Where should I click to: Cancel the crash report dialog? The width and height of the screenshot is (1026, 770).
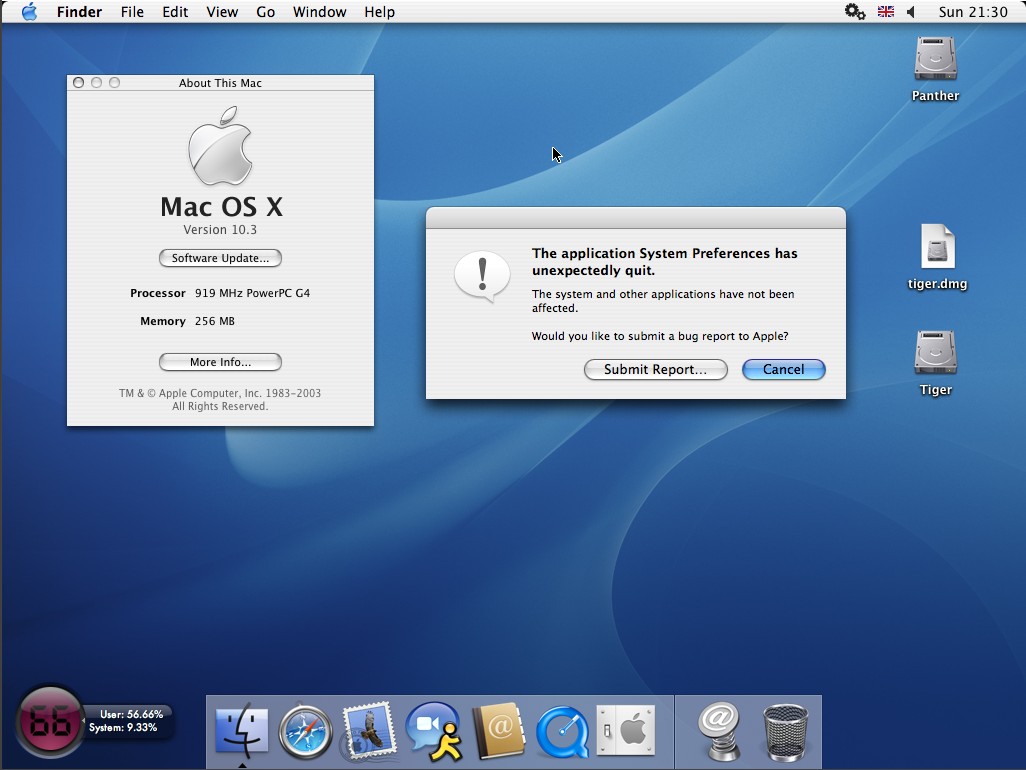click(784, 369)
